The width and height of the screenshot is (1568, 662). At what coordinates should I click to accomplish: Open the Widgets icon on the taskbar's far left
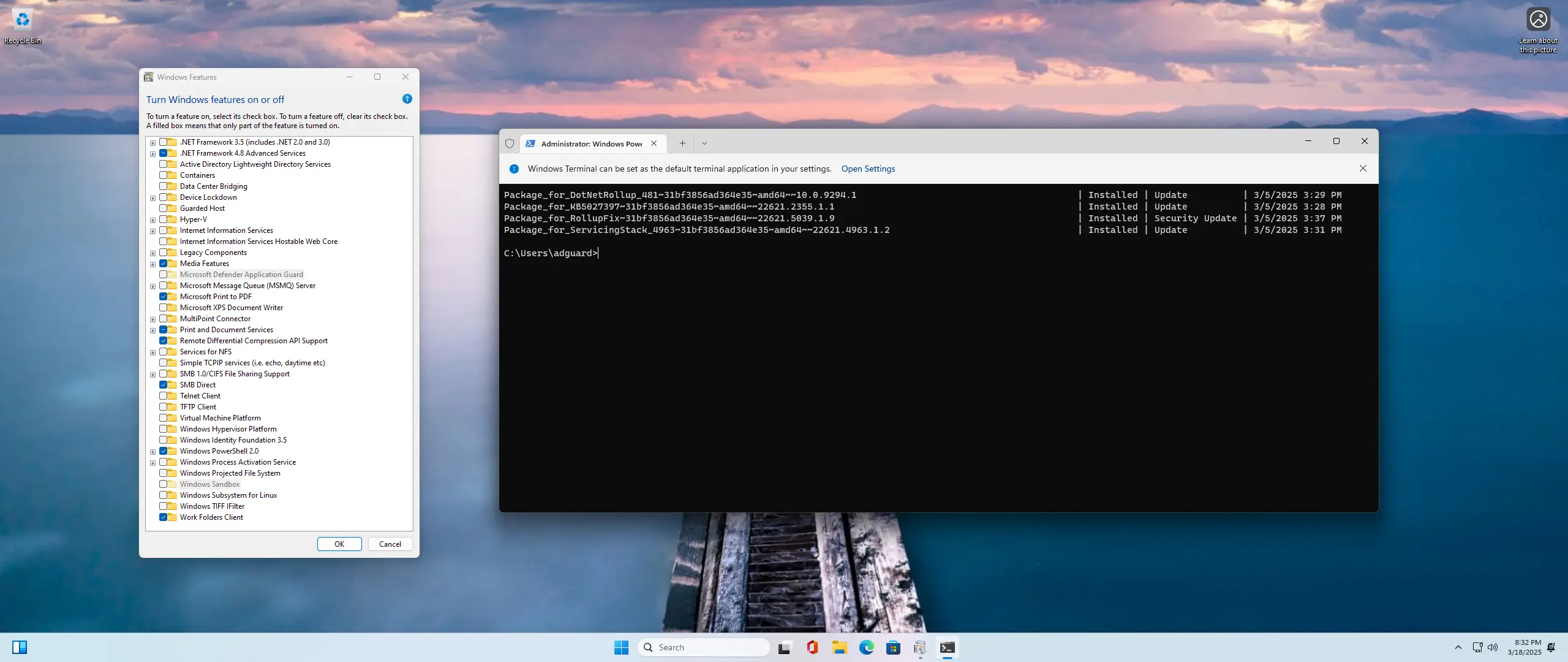(20, 647)
